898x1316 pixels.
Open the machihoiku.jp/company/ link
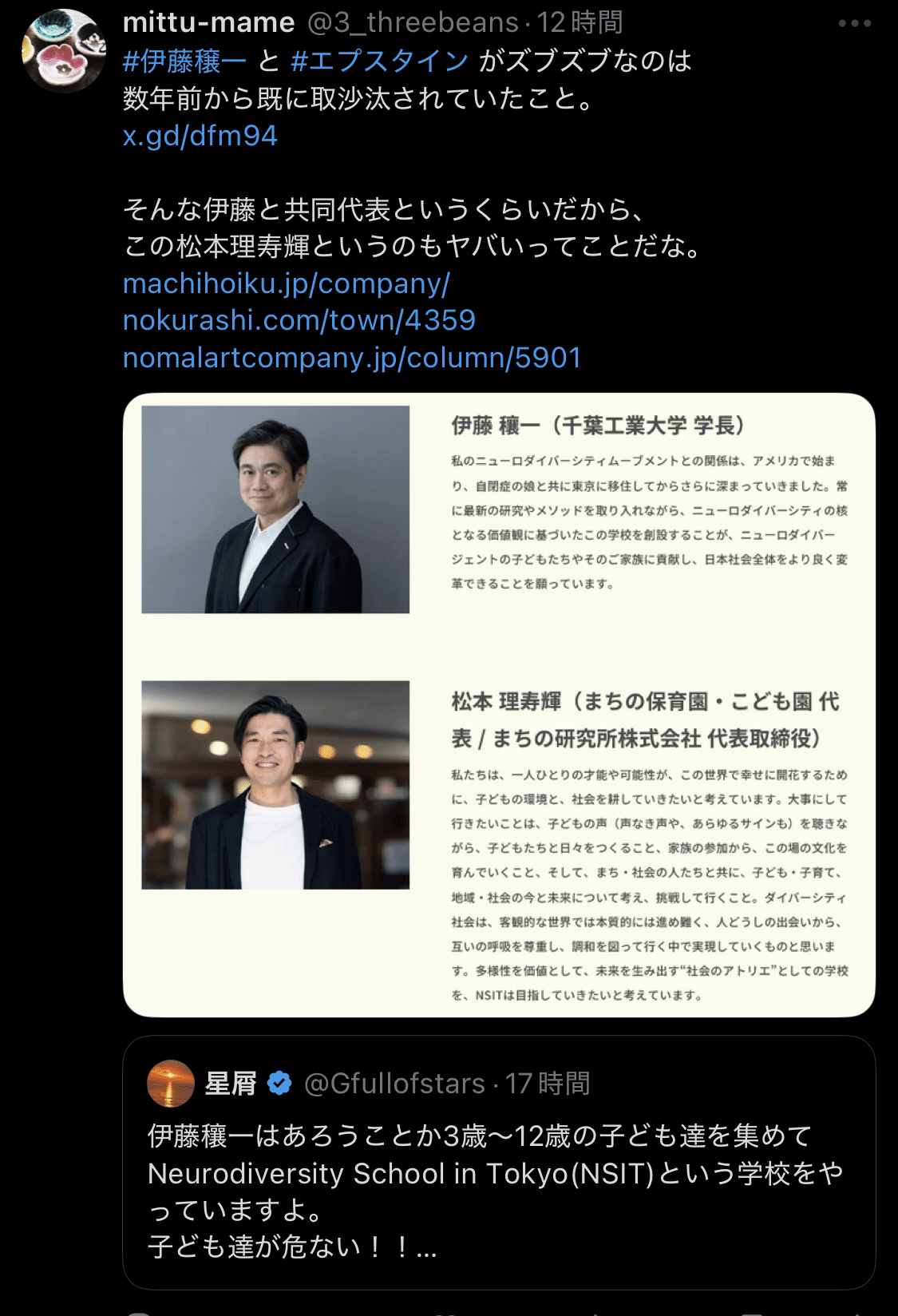287,283
